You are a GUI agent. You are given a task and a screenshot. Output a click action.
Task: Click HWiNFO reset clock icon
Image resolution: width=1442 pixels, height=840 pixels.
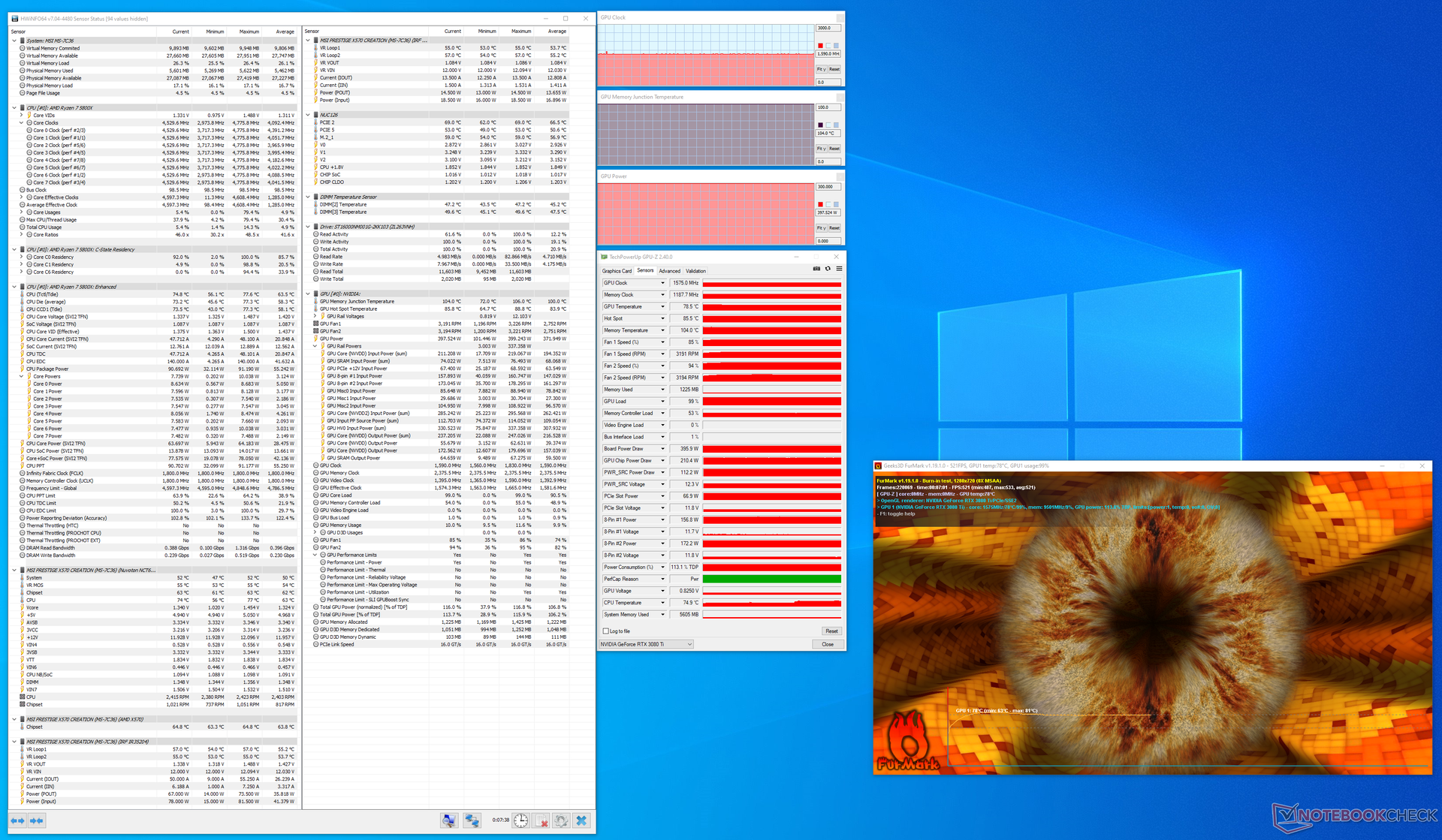(520, 820)
